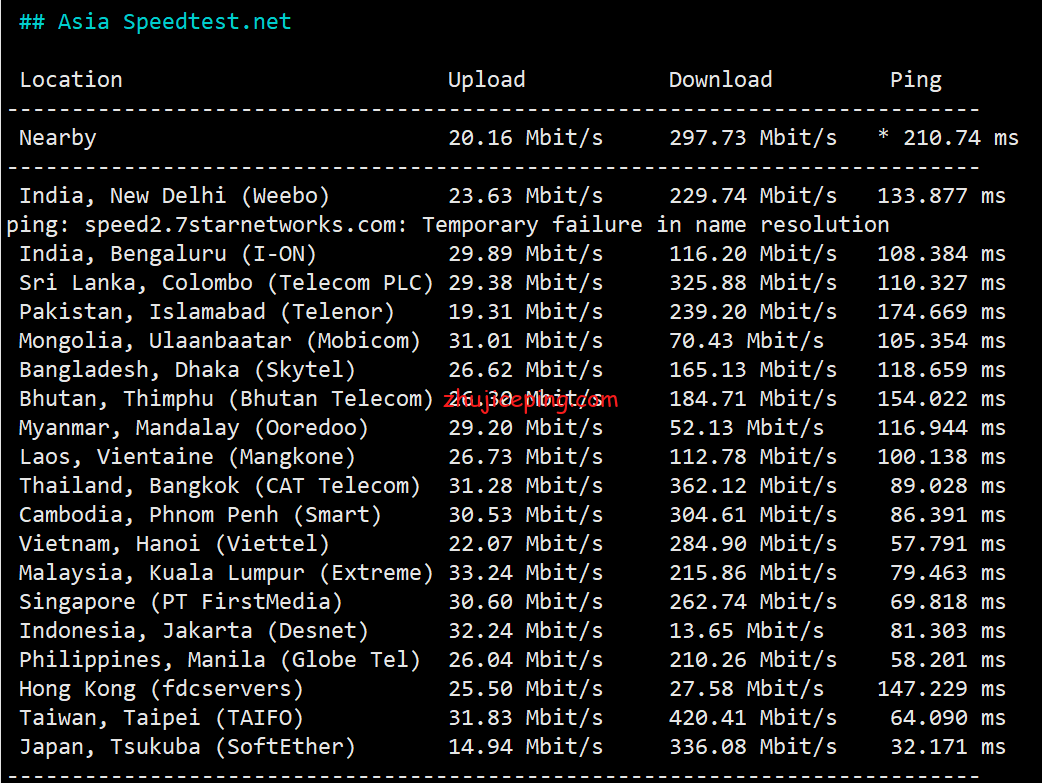This screenshot has height=783, width=1042.
Task: Click the Location column header
Action: [x=71, y=80]
